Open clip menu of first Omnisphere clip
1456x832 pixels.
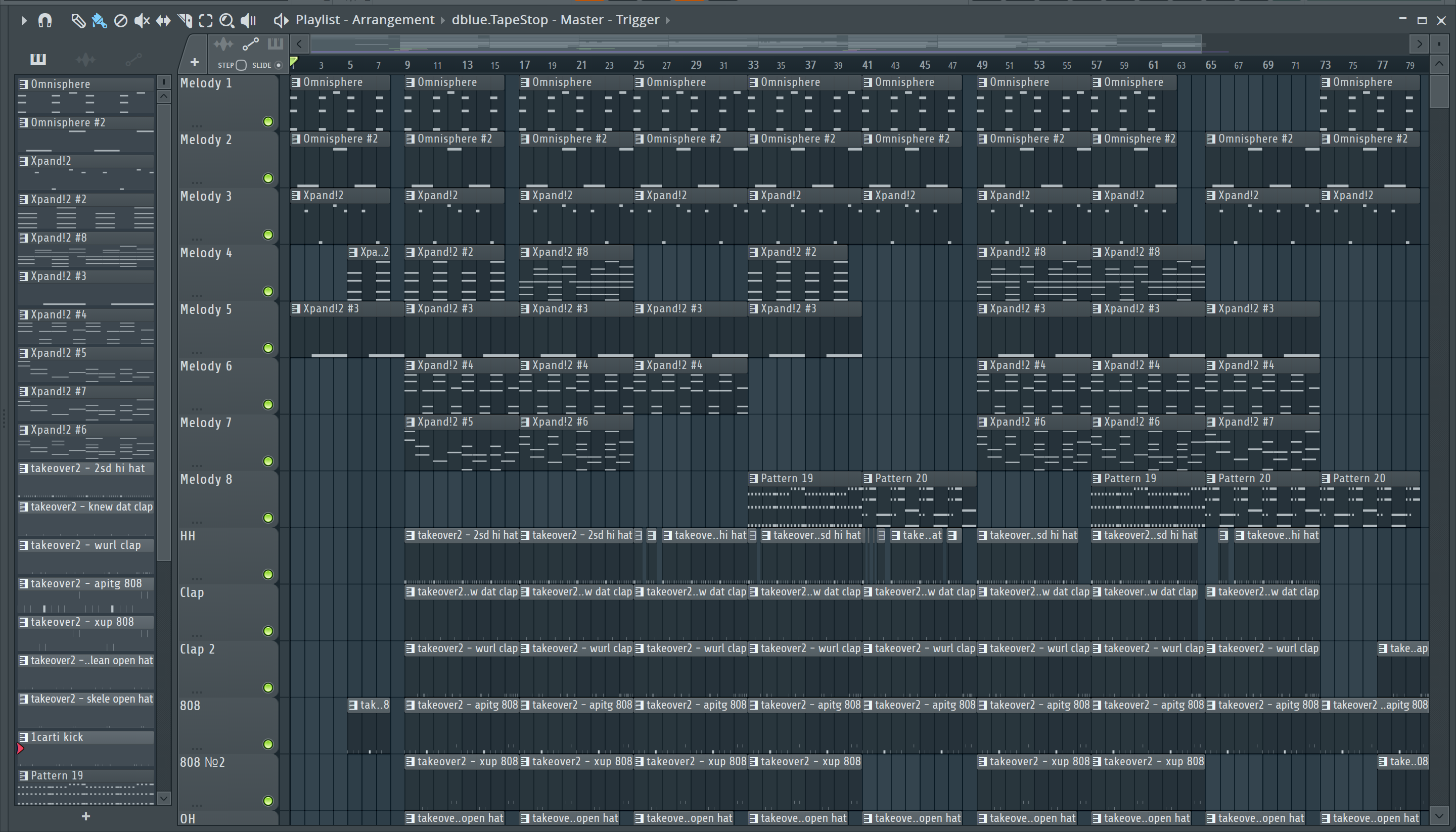296,82
